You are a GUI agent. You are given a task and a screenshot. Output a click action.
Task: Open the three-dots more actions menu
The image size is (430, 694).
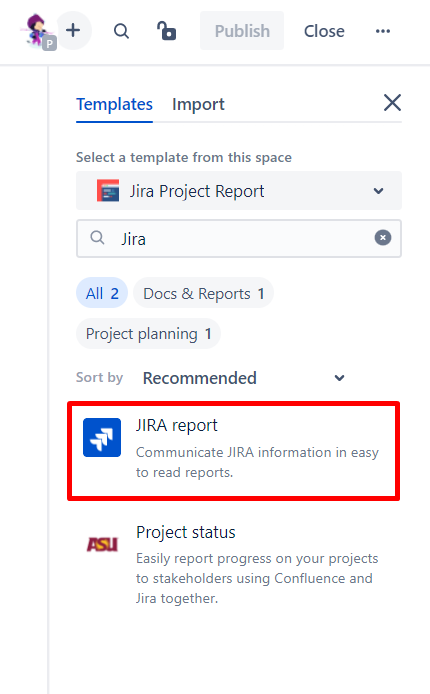click(383, 31)
